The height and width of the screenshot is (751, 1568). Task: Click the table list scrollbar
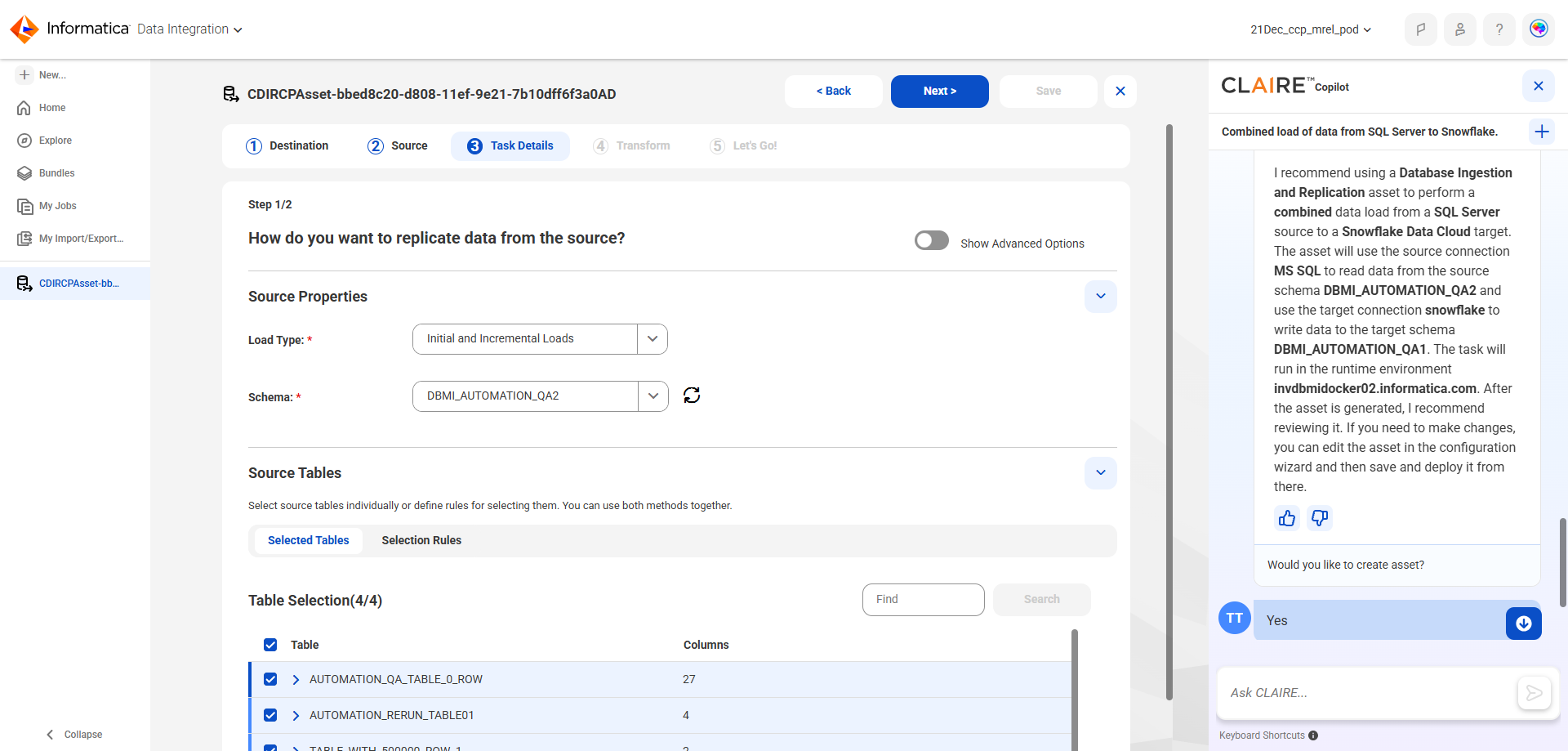click(x=1075, y=690)
